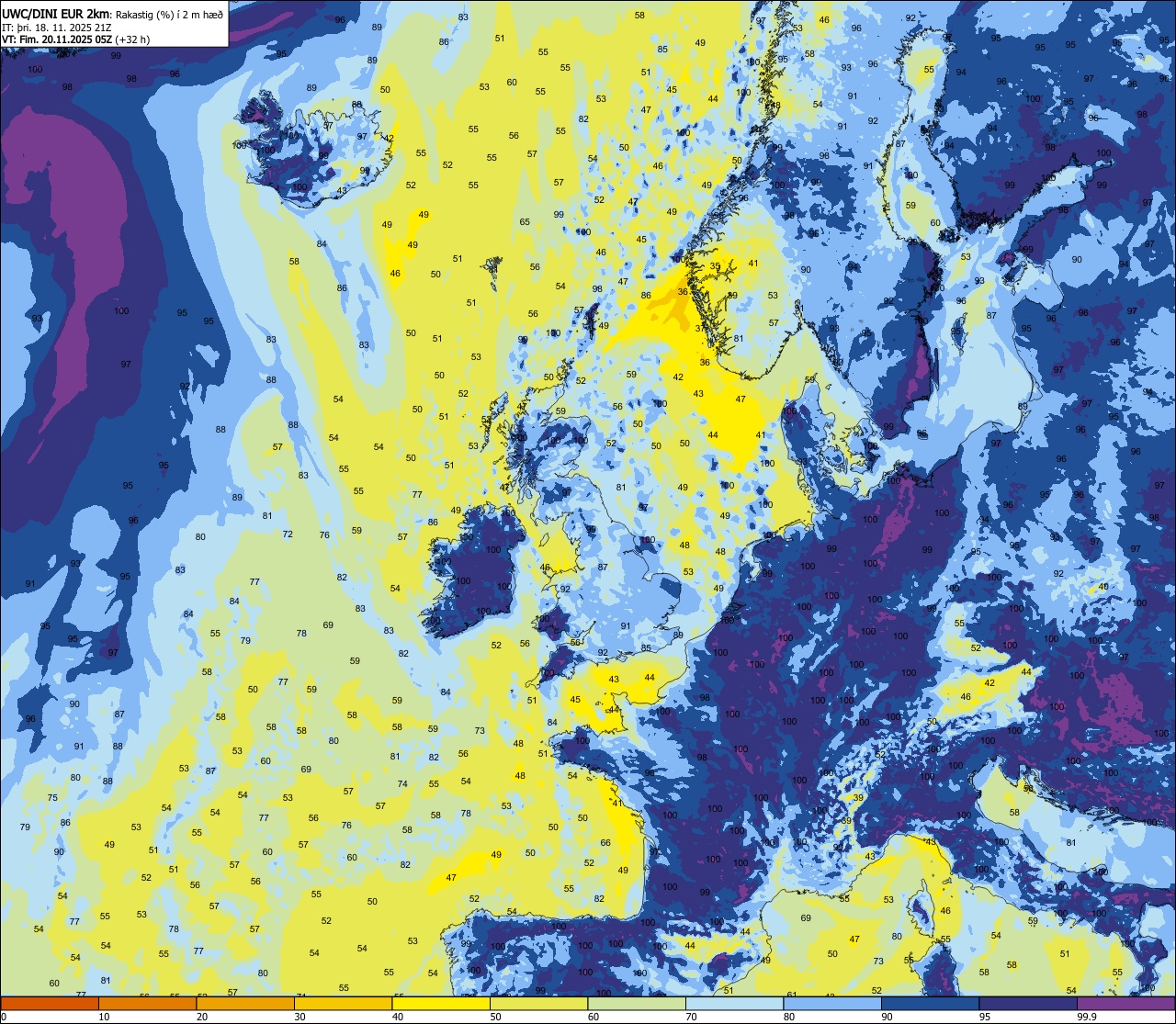This screenshot has width=1176, height=1024.
Task: Click the '70' legend scale label
Action: pyautogui.click(x=691, y=1017)
